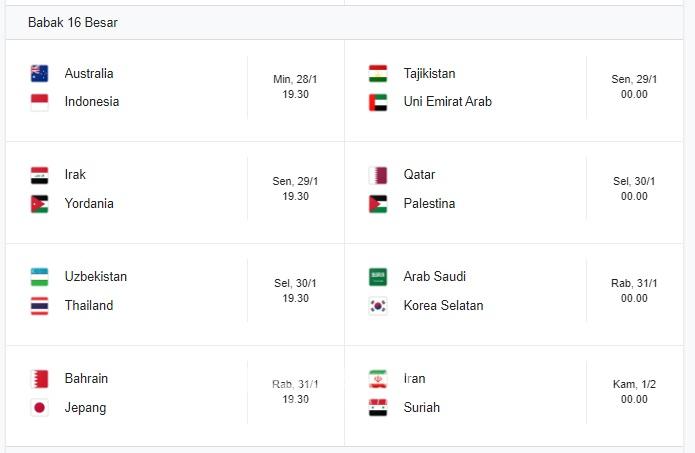Click the Iran flag icon

coord(378,379)
